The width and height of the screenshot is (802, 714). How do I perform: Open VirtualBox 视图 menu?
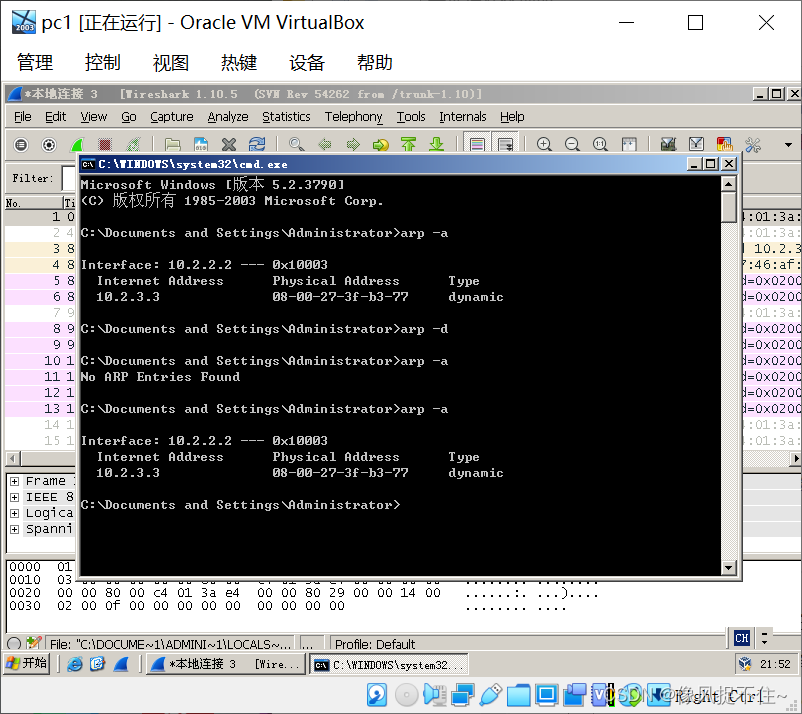pyautogui.click(x=171, y=62)
